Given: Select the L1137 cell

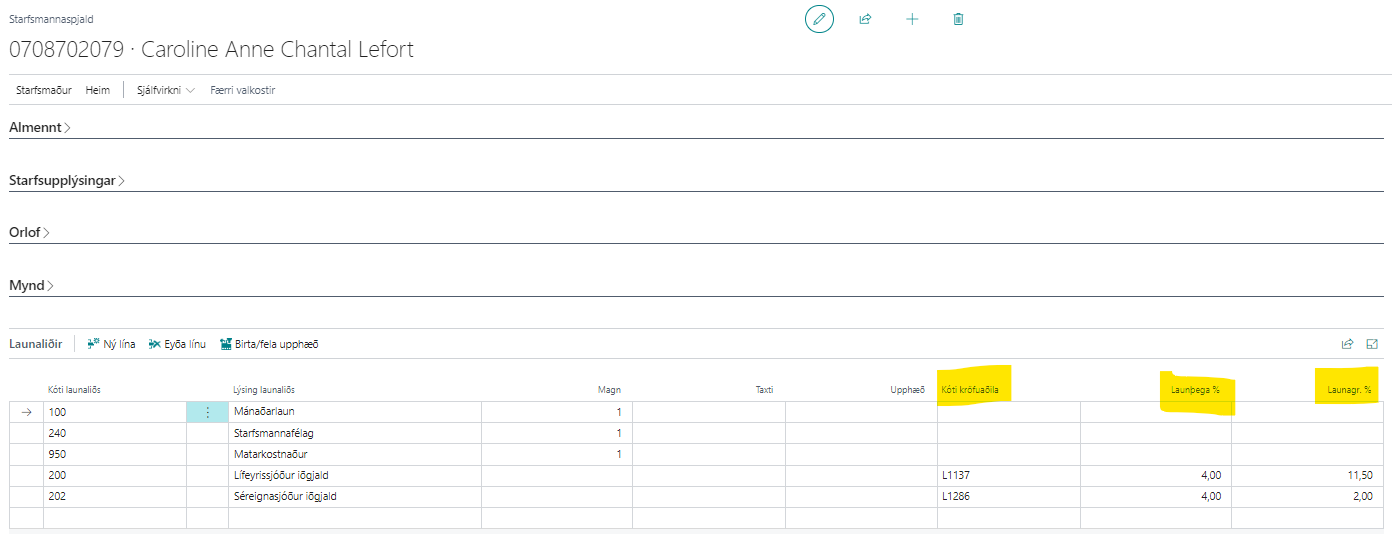Looking at the screenshot, I should [x=1007, y=475].
